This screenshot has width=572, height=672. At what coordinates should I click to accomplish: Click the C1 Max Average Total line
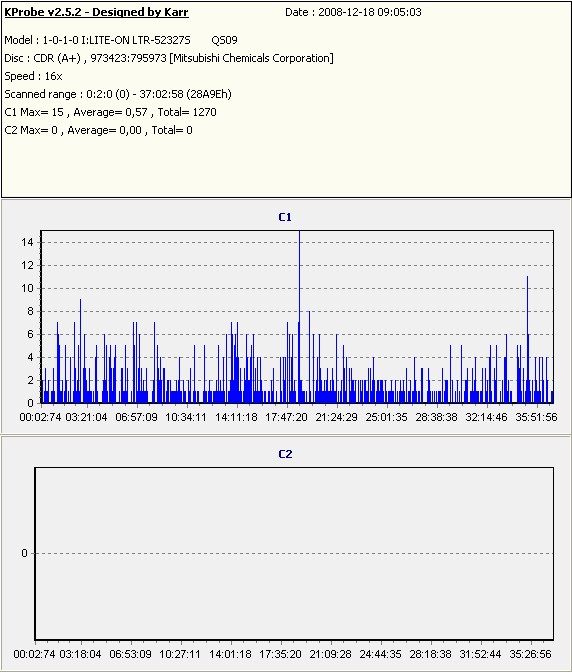111,112
